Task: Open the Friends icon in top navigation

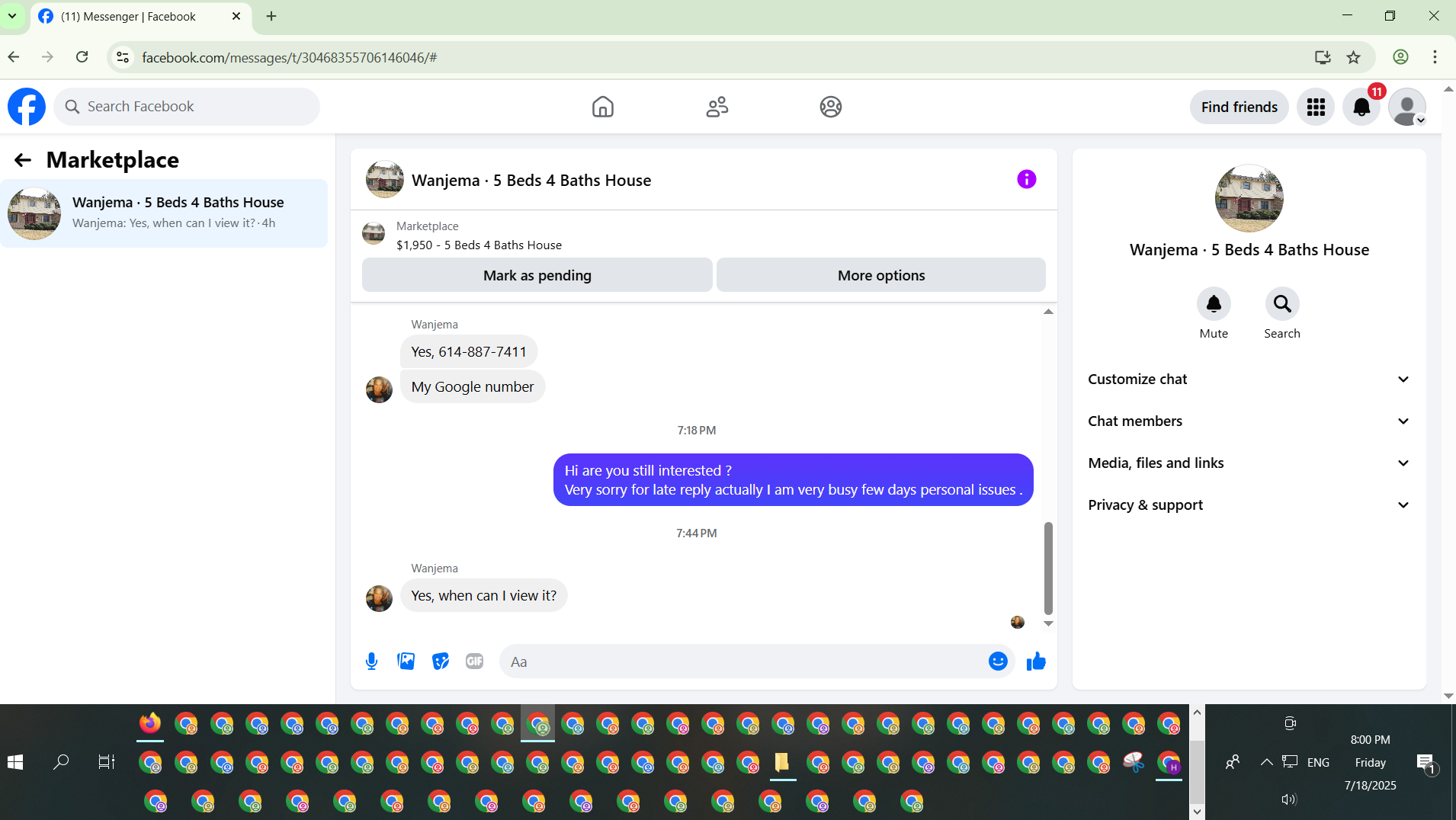Action: coord(717,107)
